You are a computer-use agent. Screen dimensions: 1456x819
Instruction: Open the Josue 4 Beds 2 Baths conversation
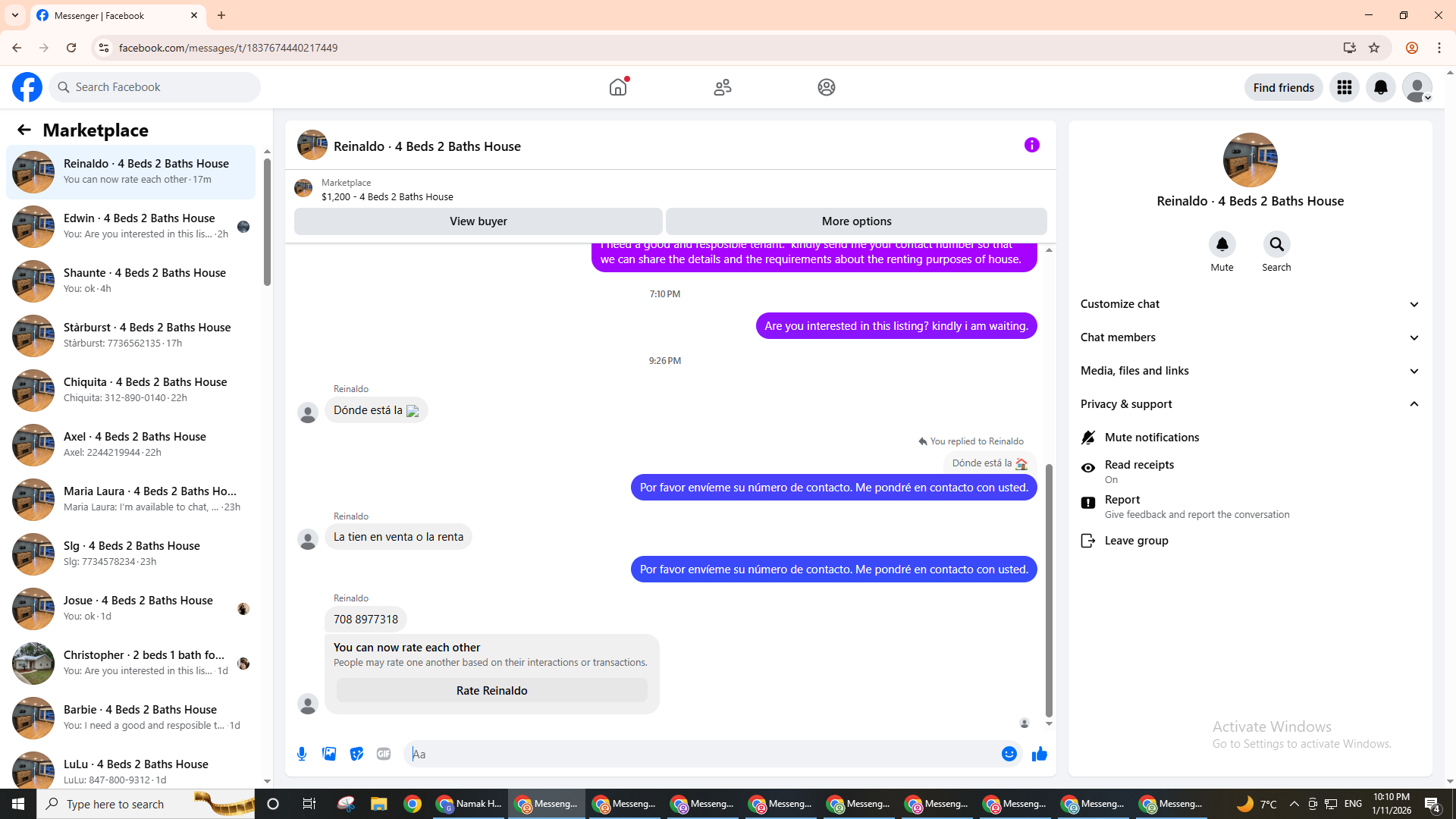130,609
